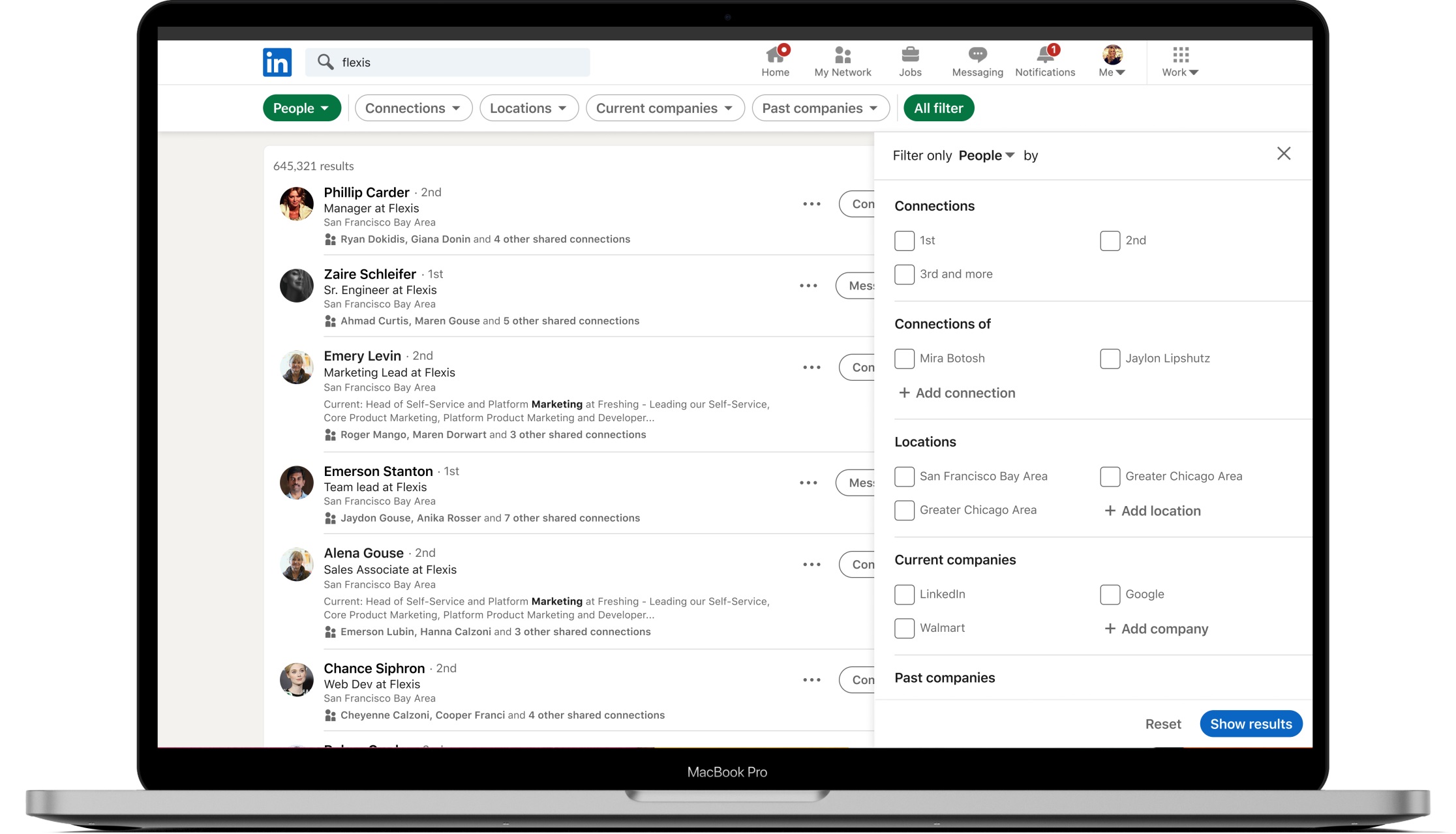Open the Current companies filter dropdown
Screen dimensions: 1456x834
click(665, 108)
